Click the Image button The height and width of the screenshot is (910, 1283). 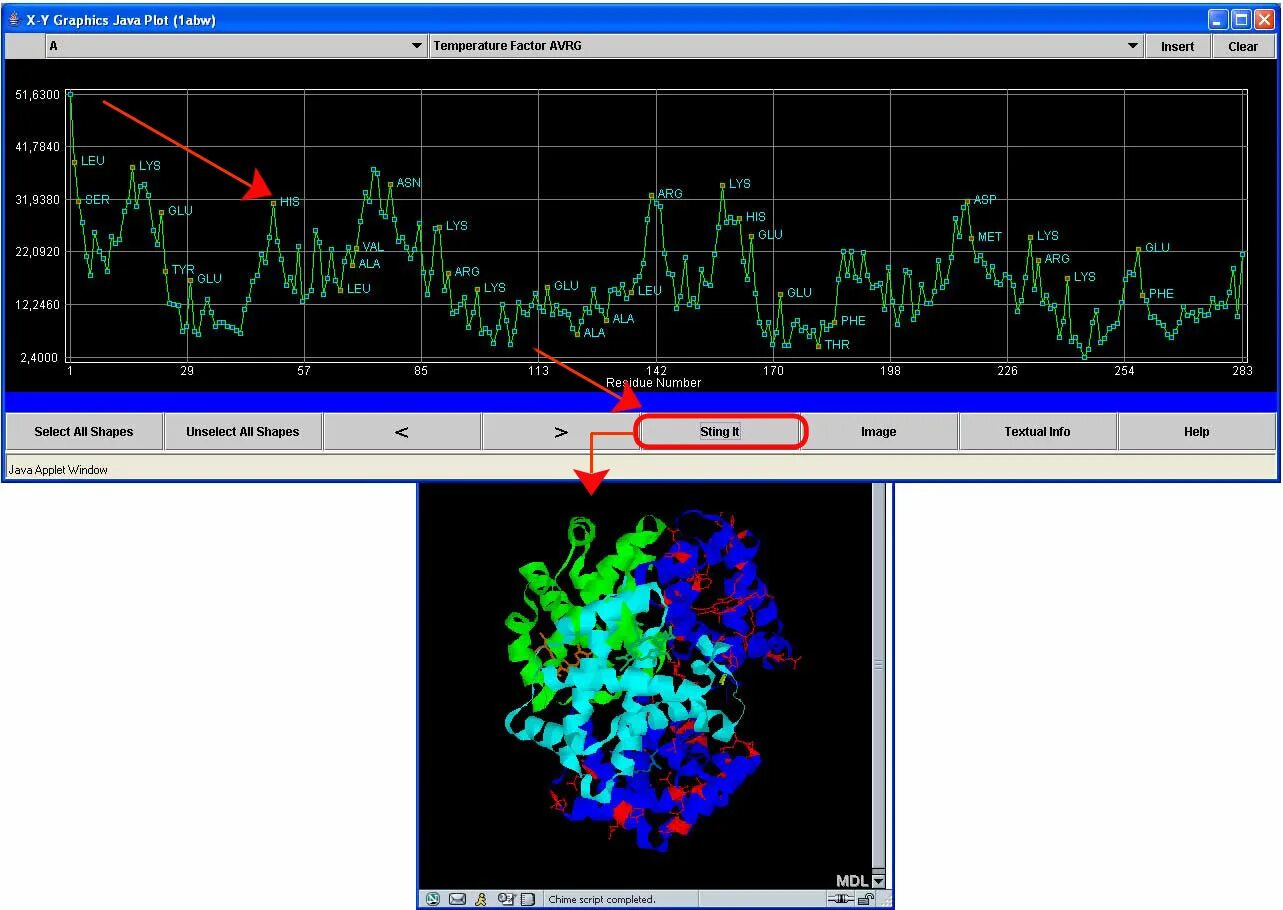pos(879,432)
